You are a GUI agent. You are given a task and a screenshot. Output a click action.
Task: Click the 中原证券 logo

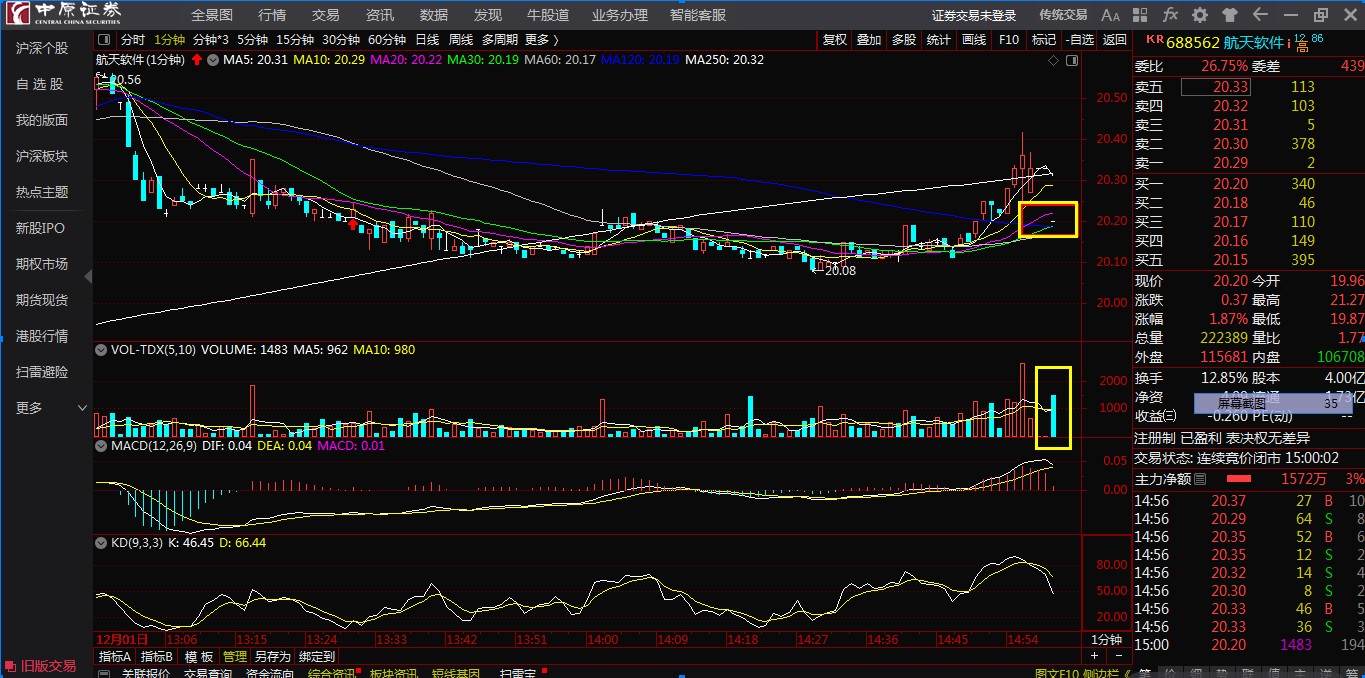click(x=62, y=14)
